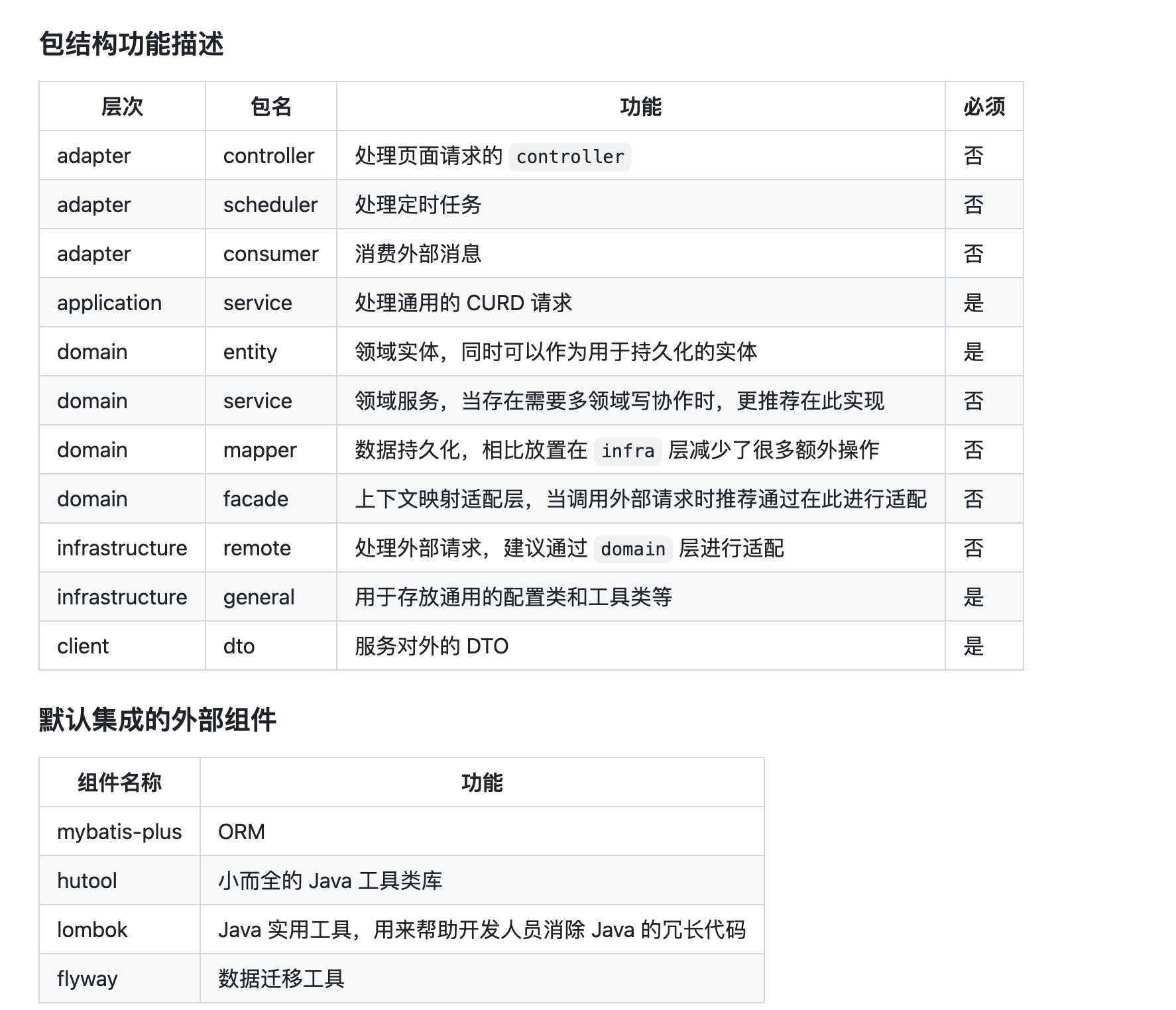Click the inline code controller in 功能 column
This screenshot has width=1176, height=1010.
point(570,157)
